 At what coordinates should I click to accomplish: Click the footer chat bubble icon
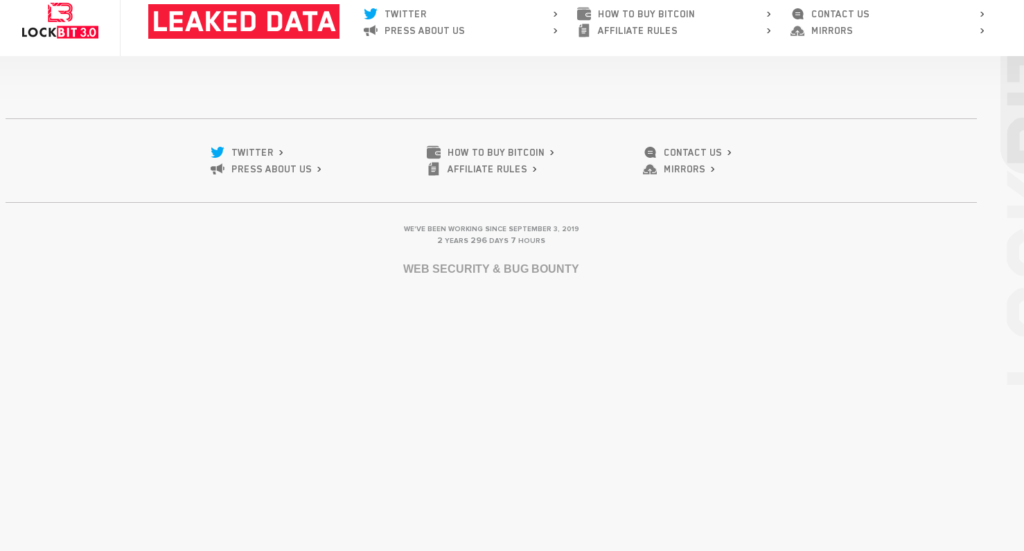click(x=650, y=152)
